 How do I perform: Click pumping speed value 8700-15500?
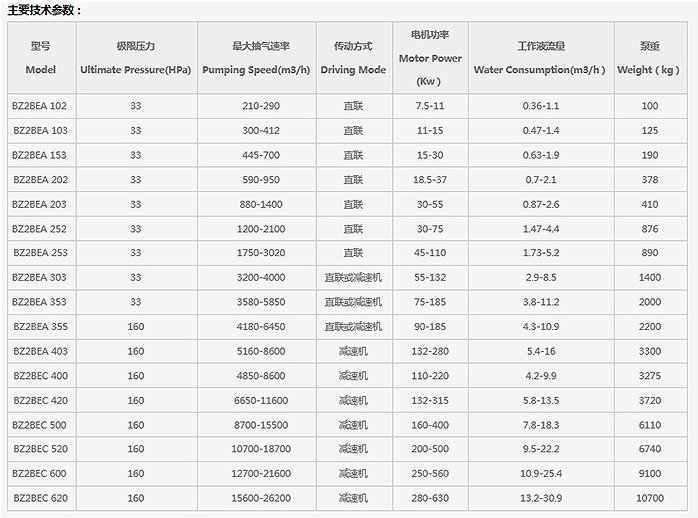click(257, 424)
